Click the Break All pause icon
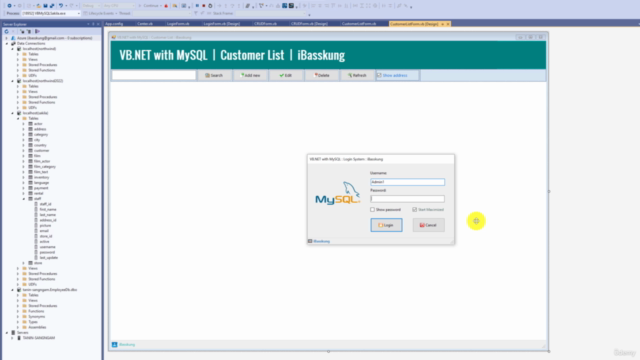This screenshot has height=360, width=640. coord(197,6)
